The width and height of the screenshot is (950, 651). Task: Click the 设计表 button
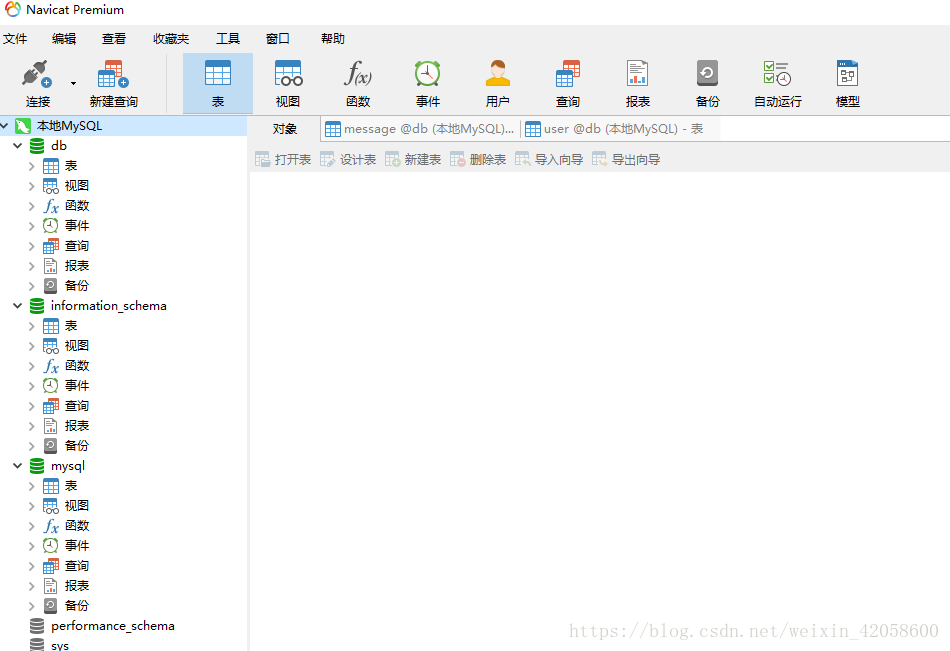point(348,159)
